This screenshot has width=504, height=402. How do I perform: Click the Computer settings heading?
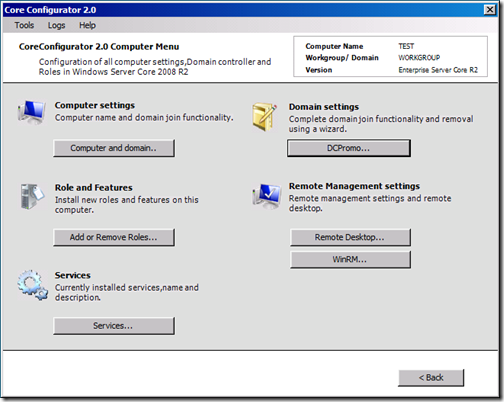(95, 105)
